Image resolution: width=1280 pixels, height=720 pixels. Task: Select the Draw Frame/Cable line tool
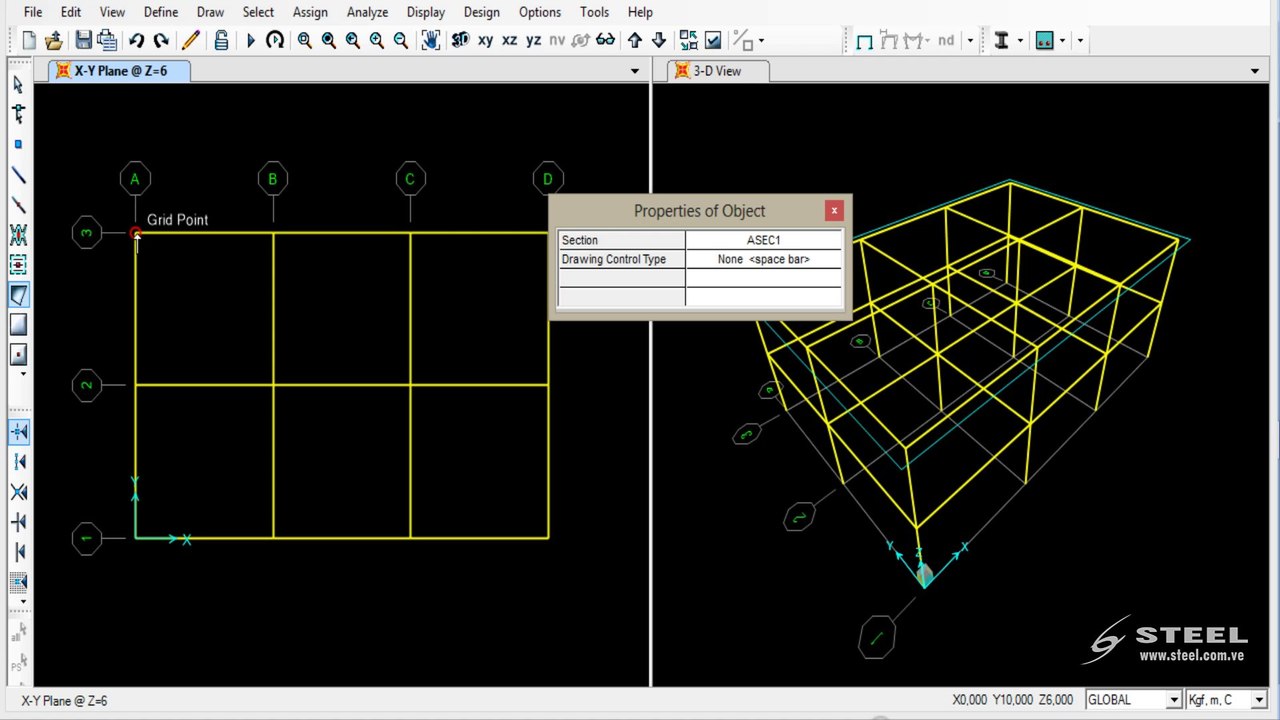click(x=18, y=175)
